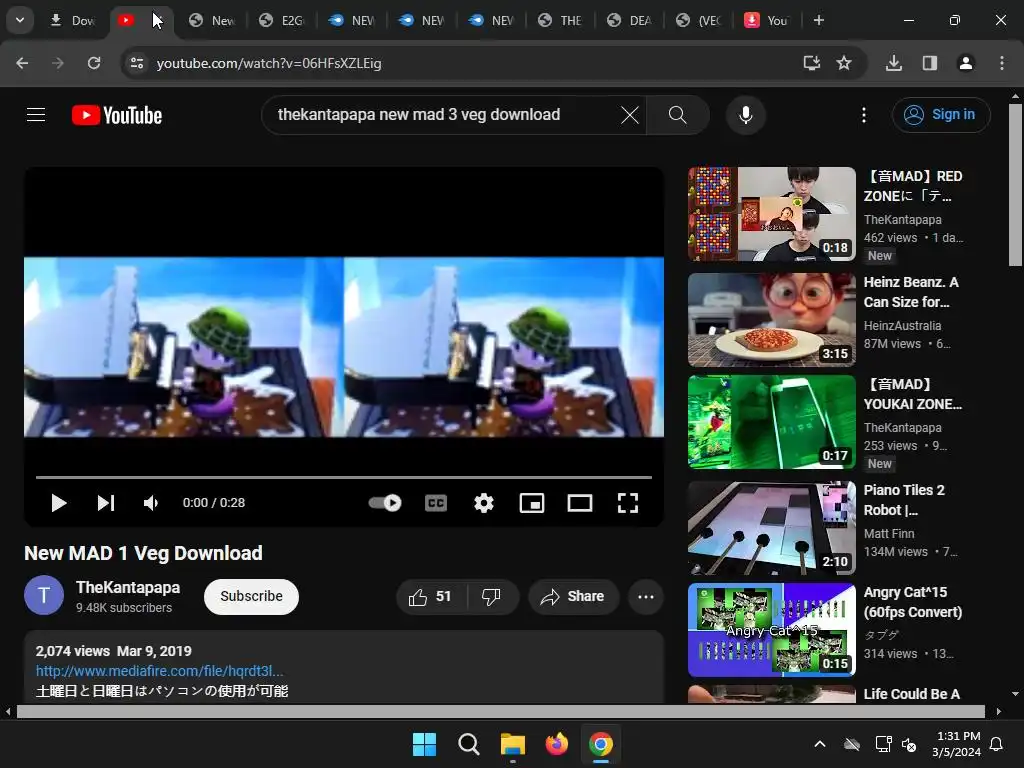Open YouTube settings three-dot menu
The image size is (1024, 768).
pos(863,115)
